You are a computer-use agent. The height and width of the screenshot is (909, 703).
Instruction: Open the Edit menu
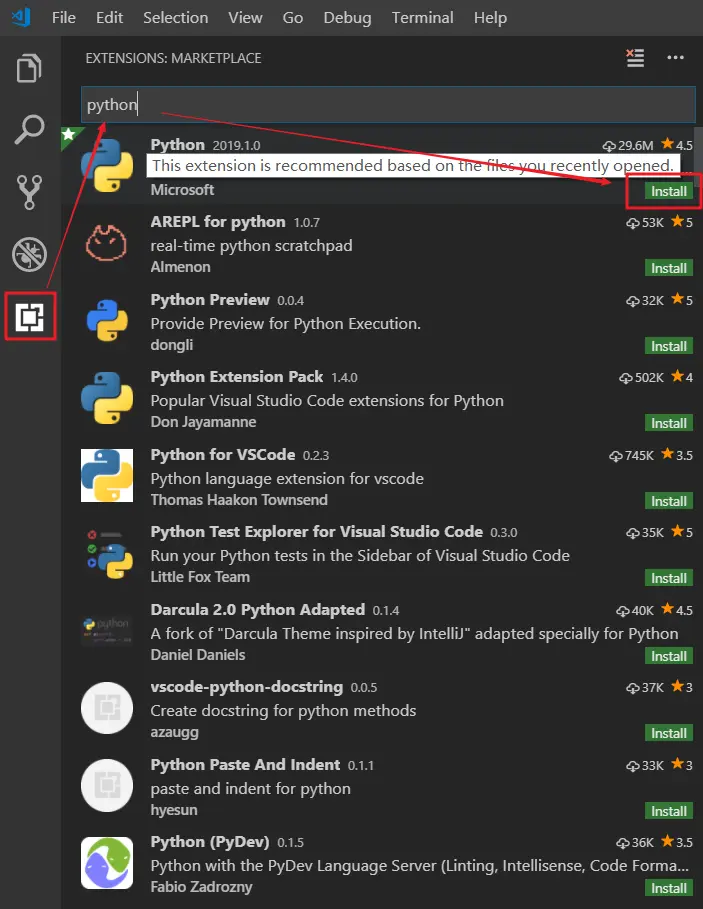coord(110,18)
